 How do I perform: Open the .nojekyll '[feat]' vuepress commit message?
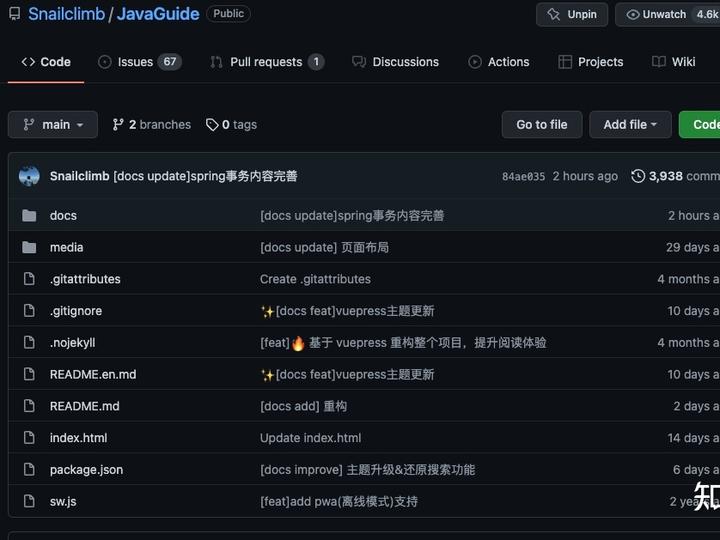403,343
